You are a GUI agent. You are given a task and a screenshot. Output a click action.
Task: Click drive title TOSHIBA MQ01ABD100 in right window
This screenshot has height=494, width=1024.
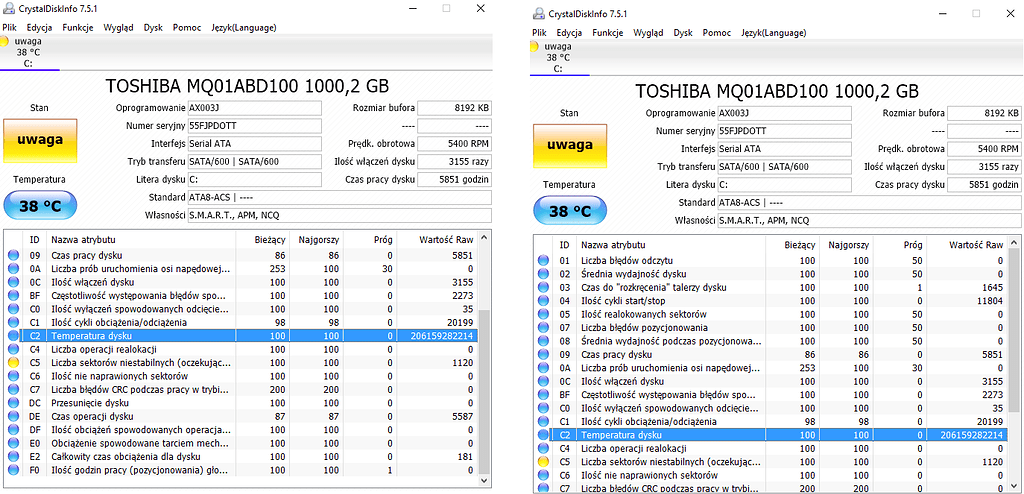pyautogui.click(x=776, y=91)
